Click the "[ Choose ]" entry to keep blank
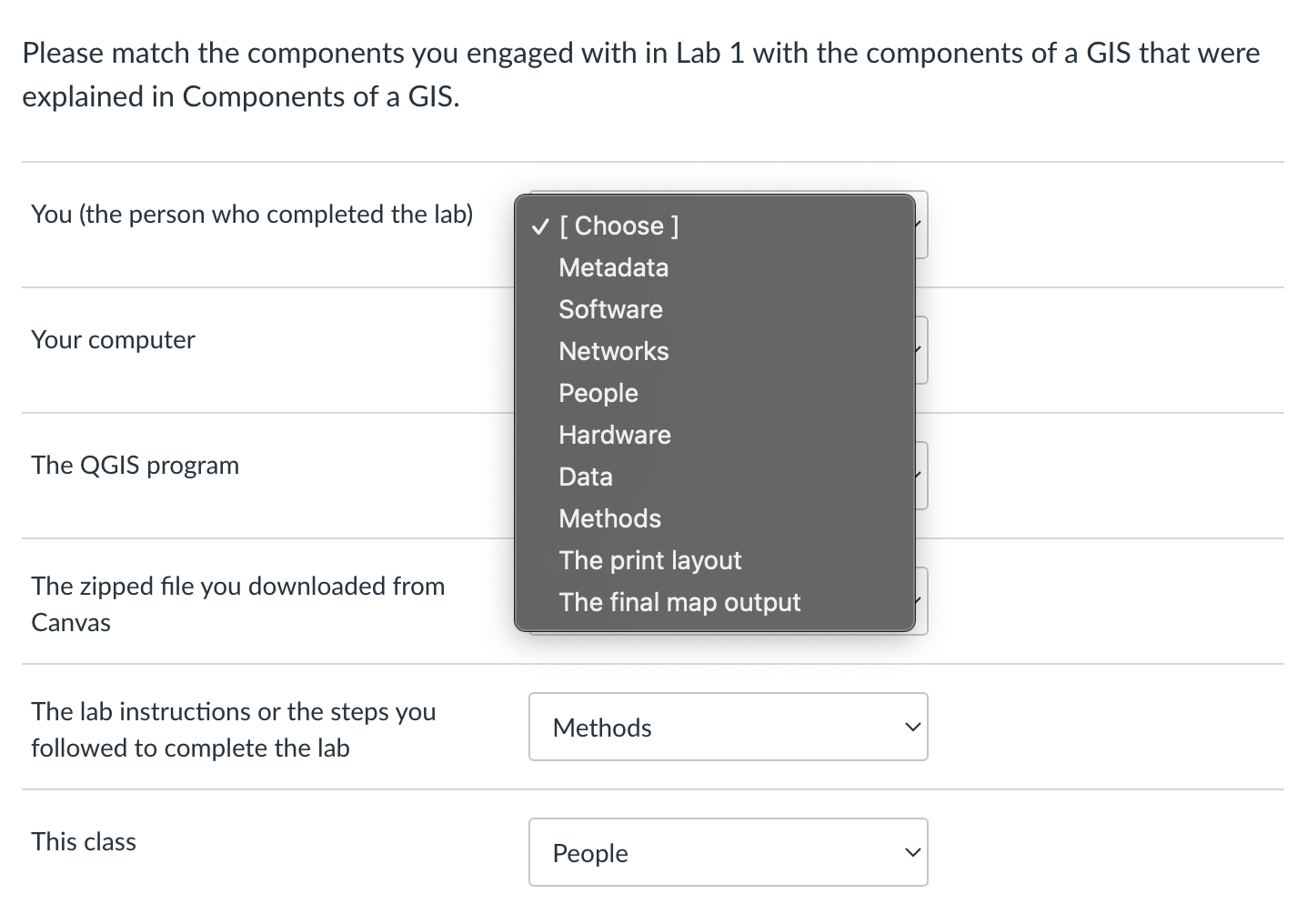The image size is (1297, 924). coord(618,226)
